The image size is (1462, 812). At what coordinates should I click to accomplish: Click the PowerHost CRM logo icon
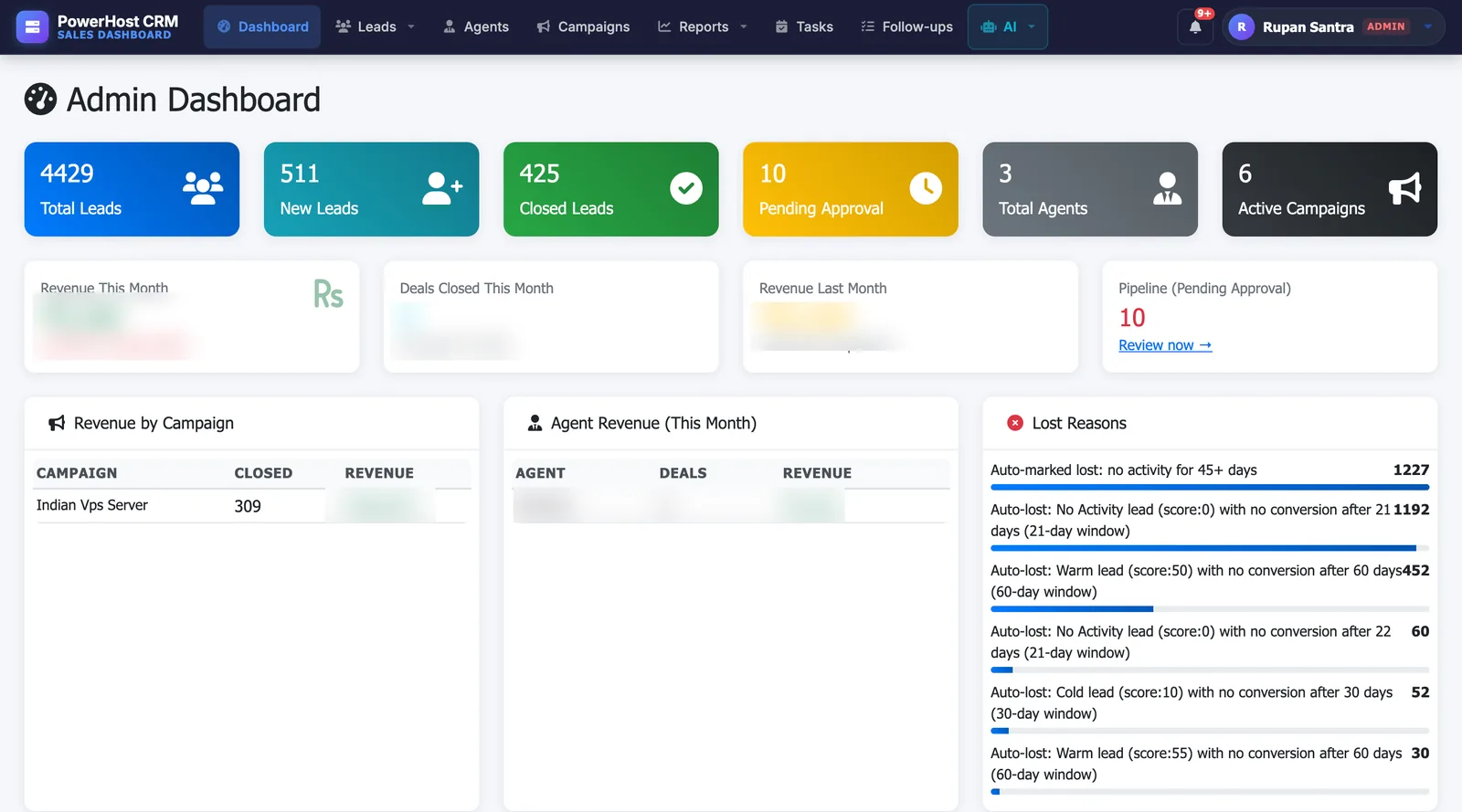[x=32, y=26]
